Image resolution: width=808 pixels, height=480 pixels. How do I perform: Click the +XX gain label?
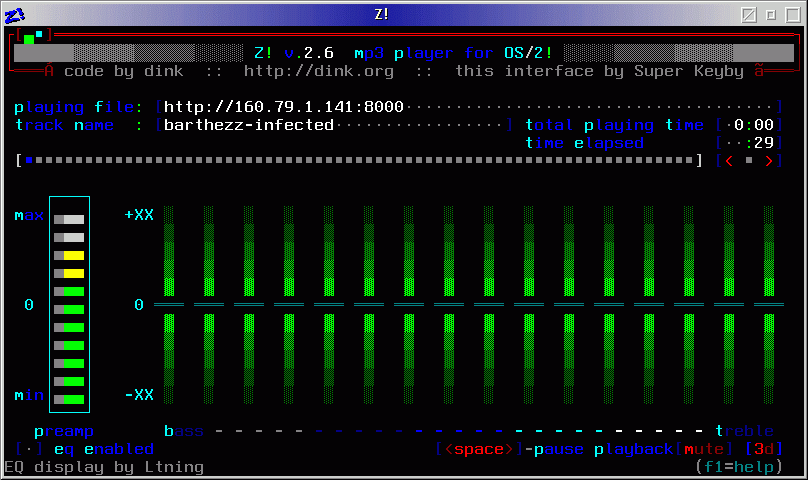click(x=139, y=215)
